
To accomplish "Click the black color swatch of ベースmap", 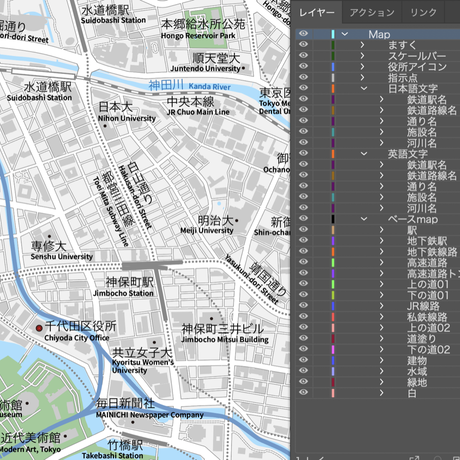I will (x=333, y=219).
